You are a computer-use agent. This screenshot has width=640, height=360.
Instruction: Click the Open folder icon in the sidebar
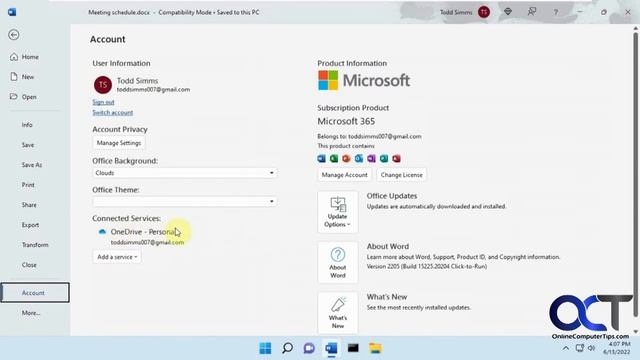tap(13, 96)
